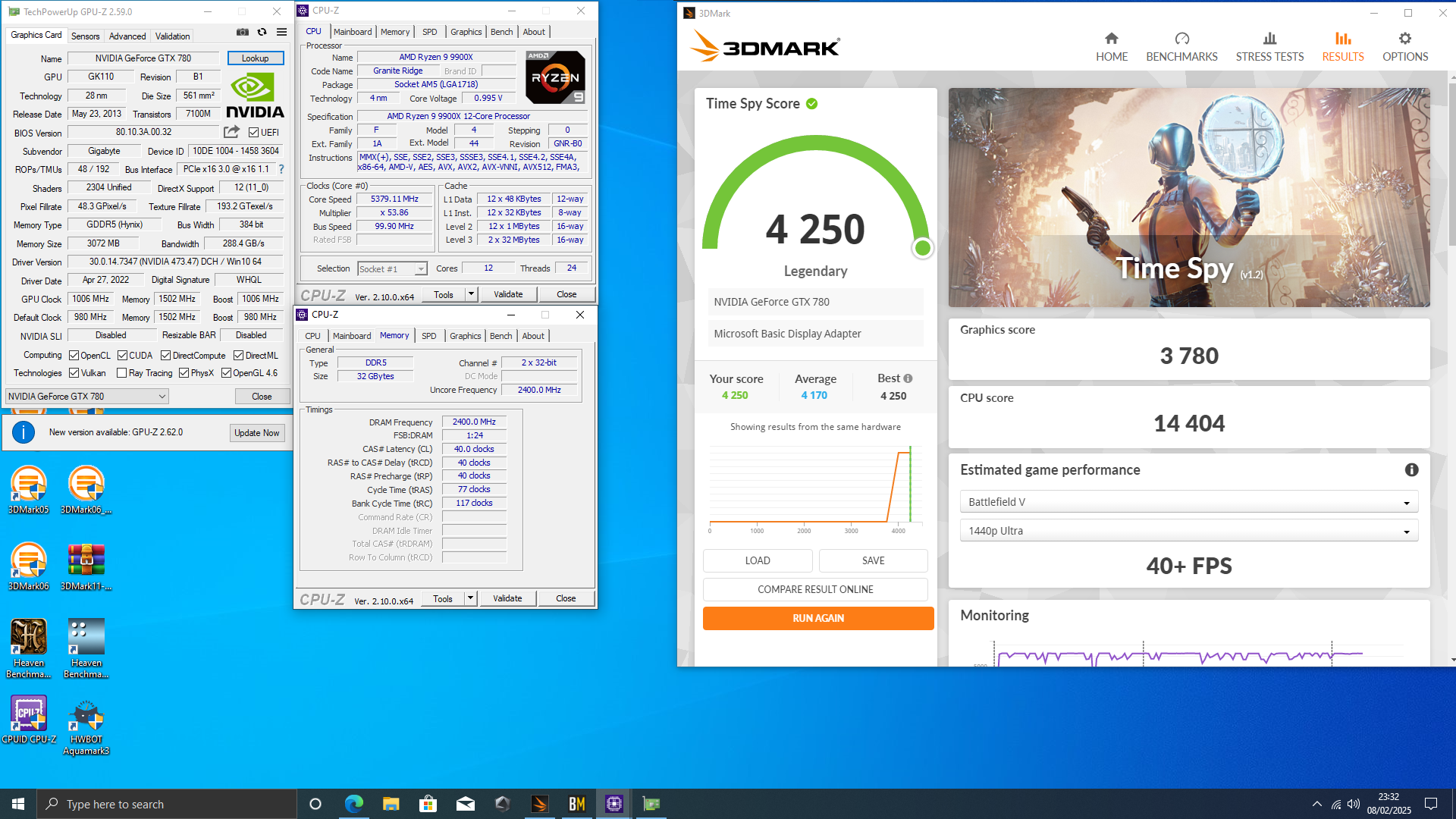The width and height of the screenshot is (1456, 819).
Task: Switch to GPU-Z Sensors tab
Action: pos(85,36)
